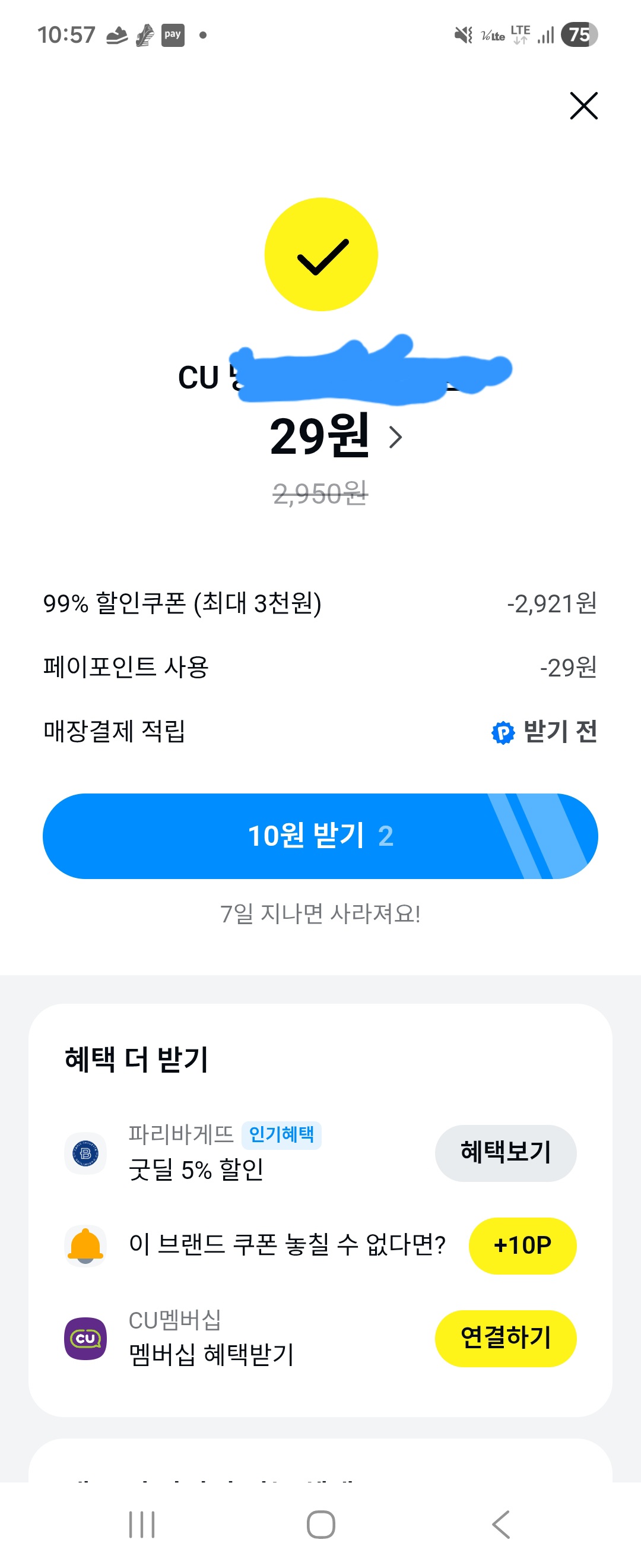
Task: Tap the orange notification bell icon
Action: tap(85, 1245)
